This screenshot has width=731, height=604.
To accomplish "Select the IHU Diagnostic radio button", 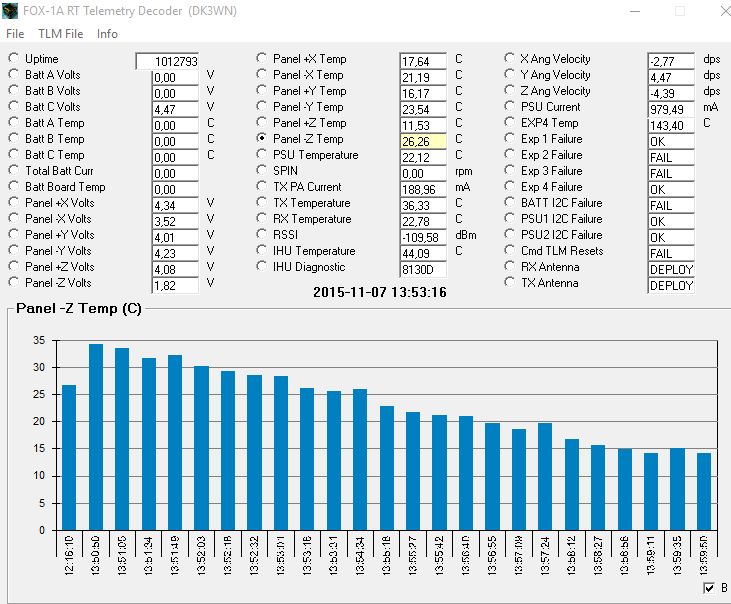I will point(262,266).
